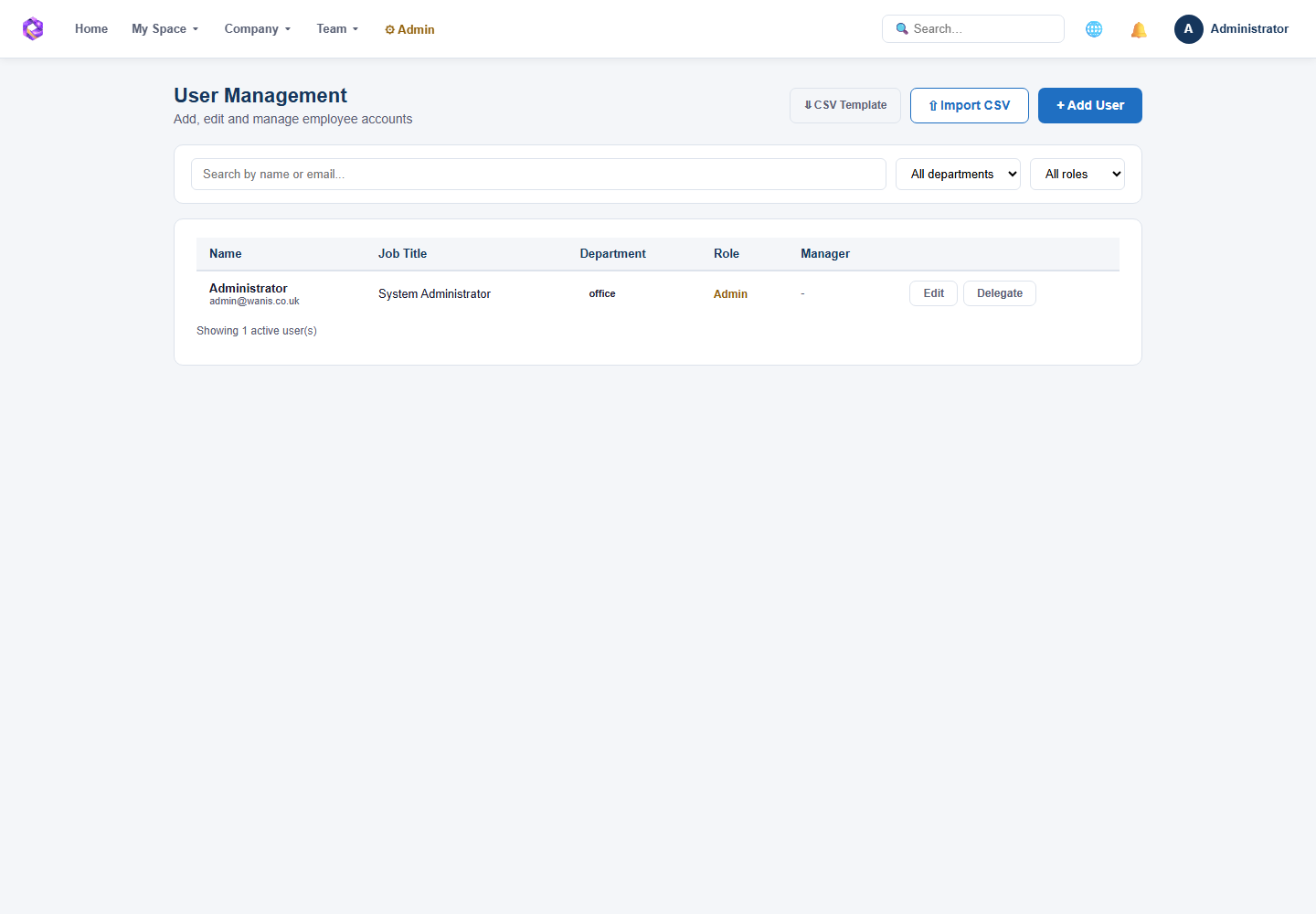
Task: Click the Job Title column header
Action: pos(403,254)
